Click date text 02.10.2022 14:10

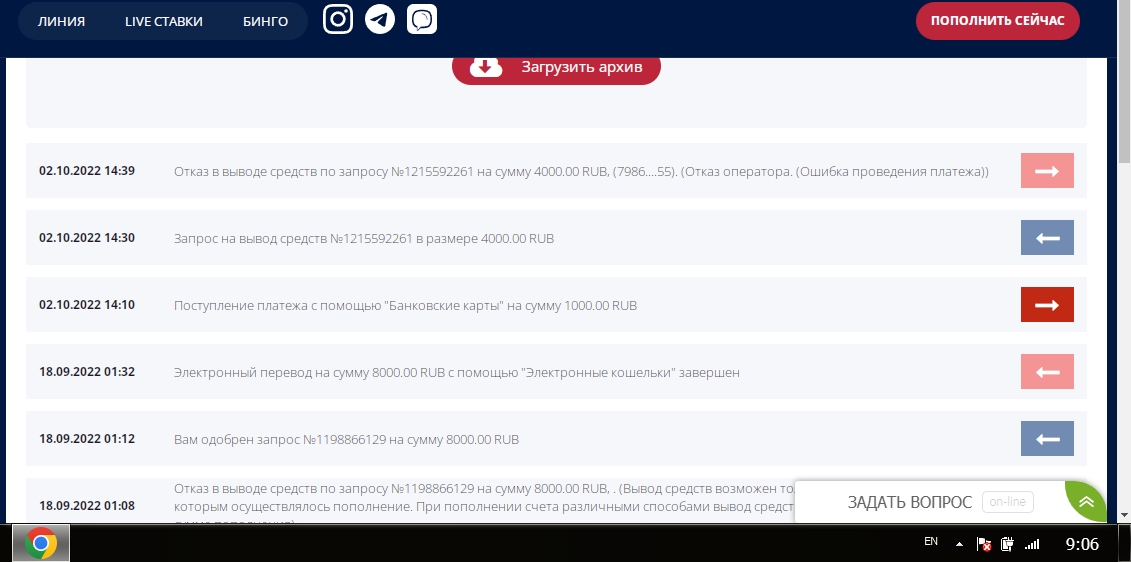tap(87, 304)
